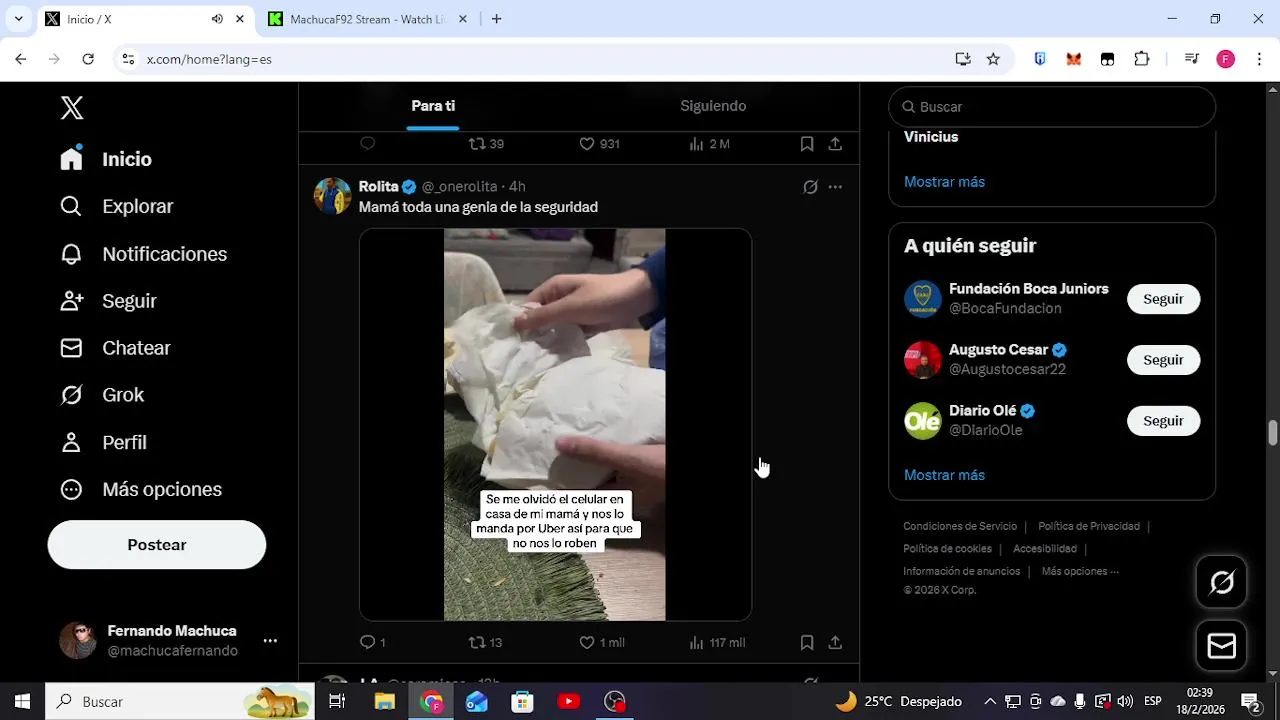Screen dimensions: 1280x720
Task: Repost Rolita's post with 13 reposts
Action: tap(485, 642)
